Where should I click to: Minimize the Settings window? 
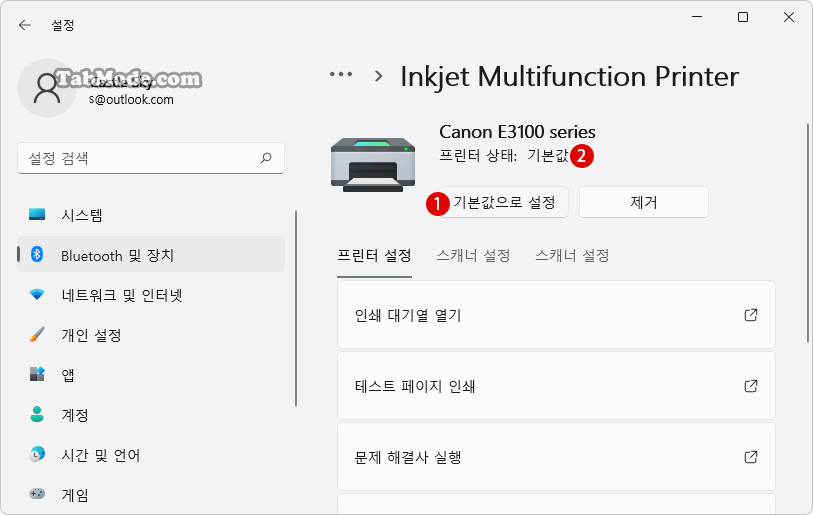697,17
